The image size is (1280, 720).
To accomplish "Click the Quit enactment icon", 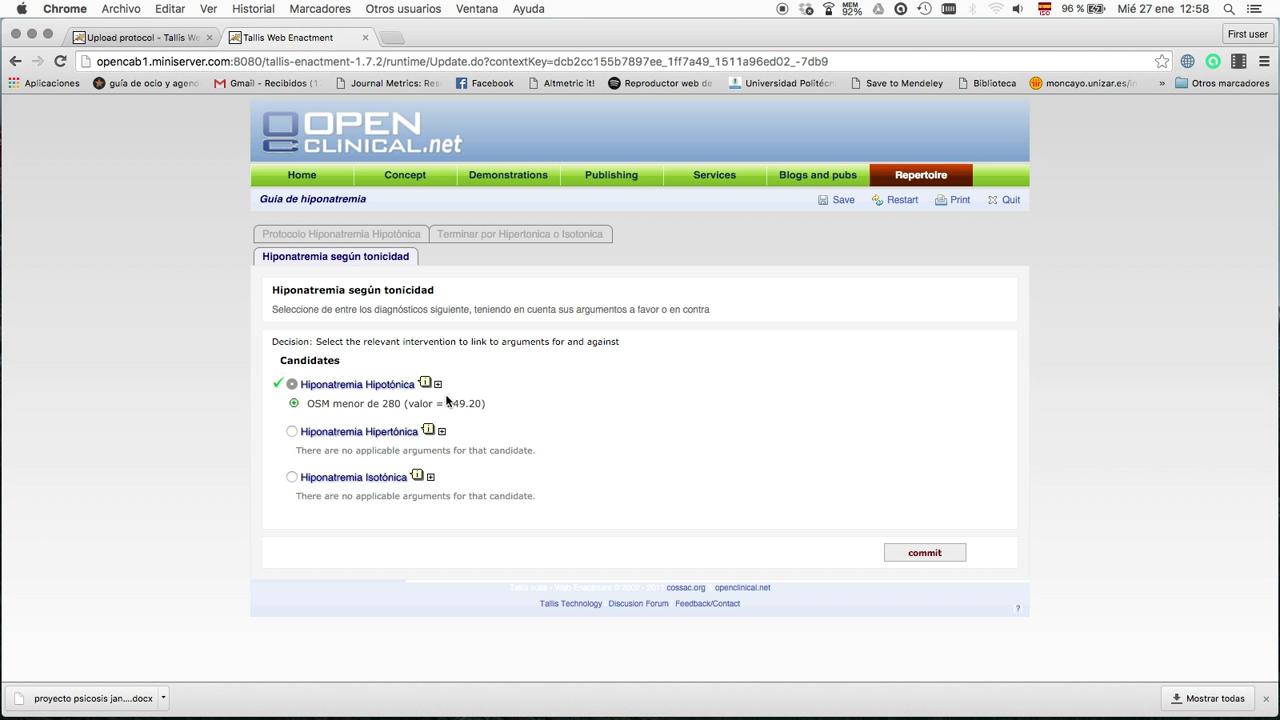I will coord(992,200).
